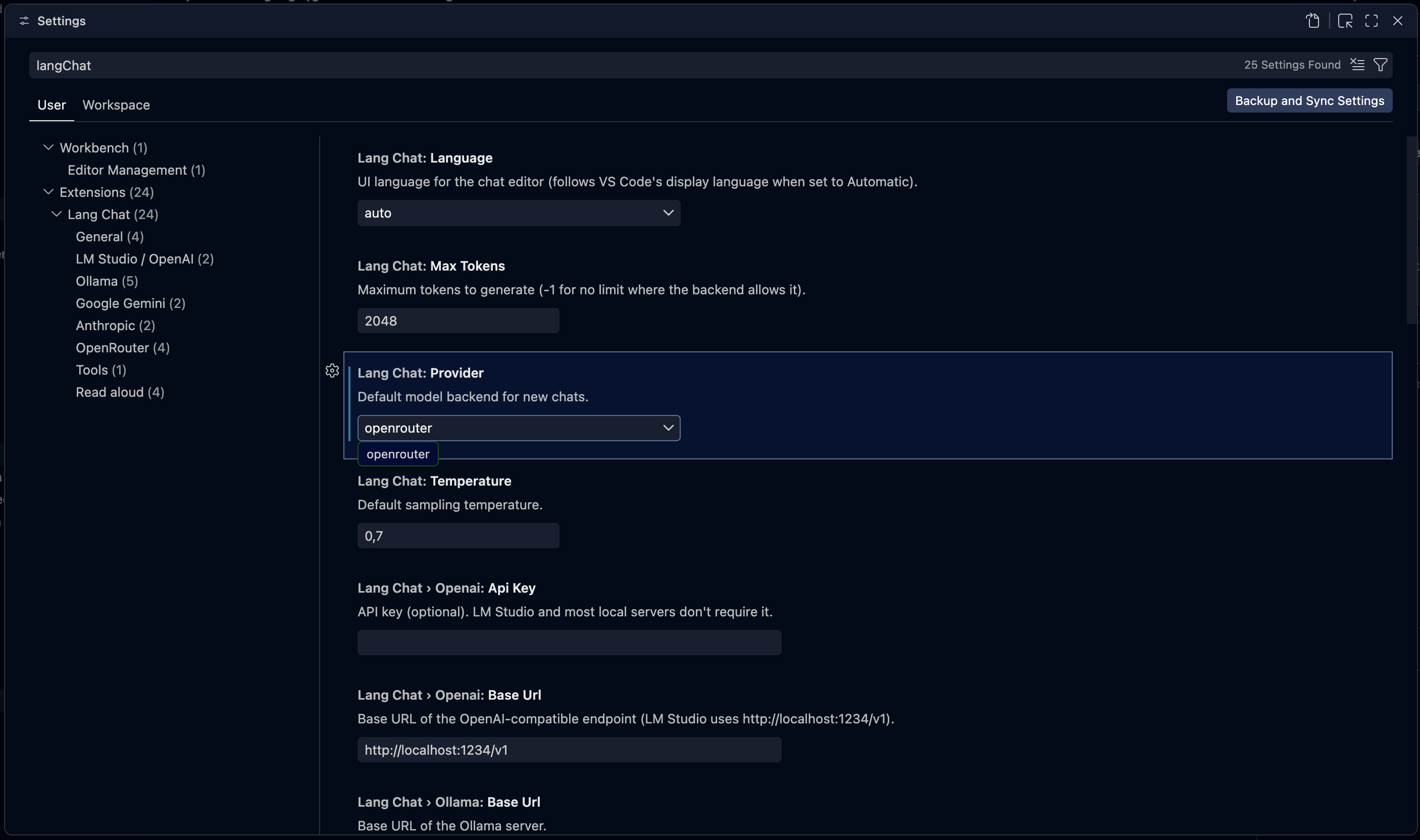Open the settings filter funnel icon
The image size is (1420, 840).
tap(1381, 65)
